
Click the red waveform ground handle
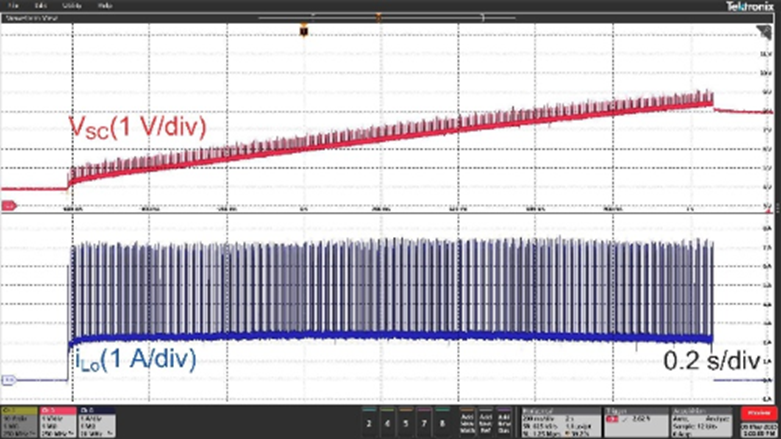pyautogui.click(x=9, y=205)
